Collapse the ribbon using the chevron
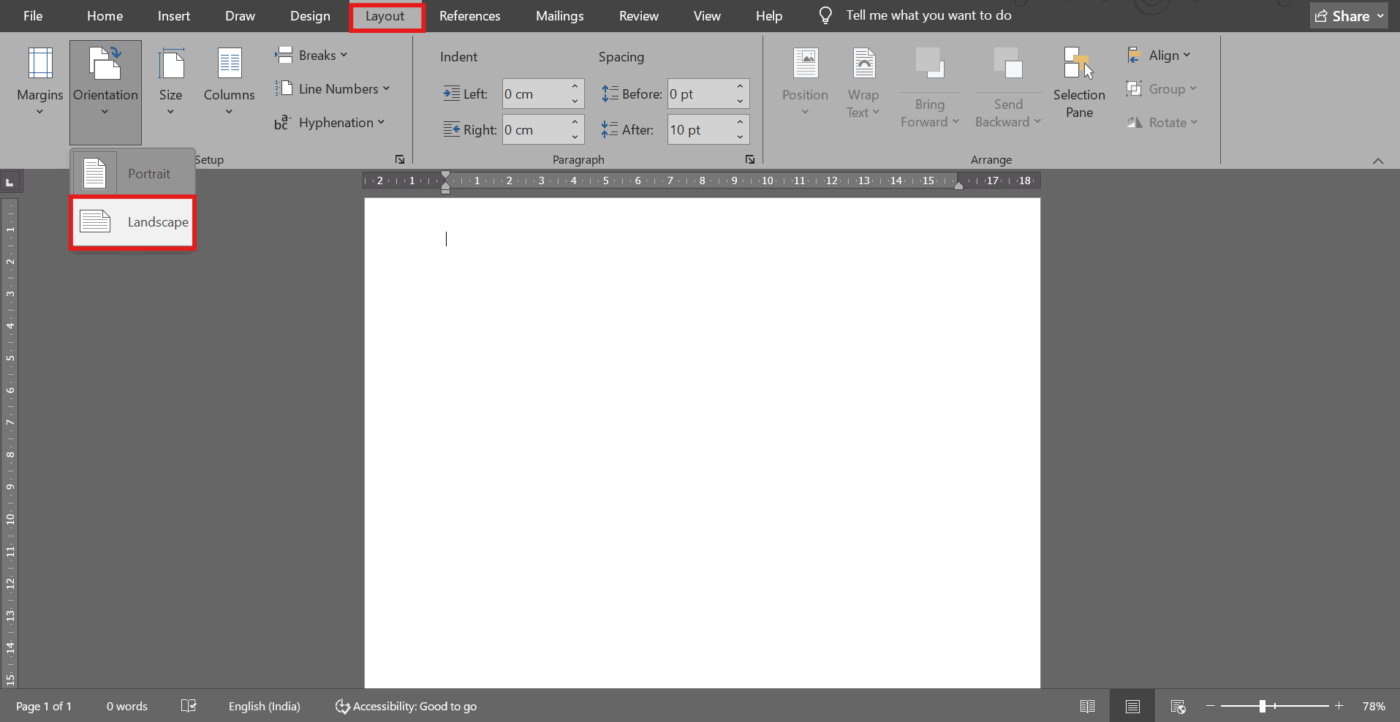The width and height of the screenshot is (1400, 722). click(1378, 158)
